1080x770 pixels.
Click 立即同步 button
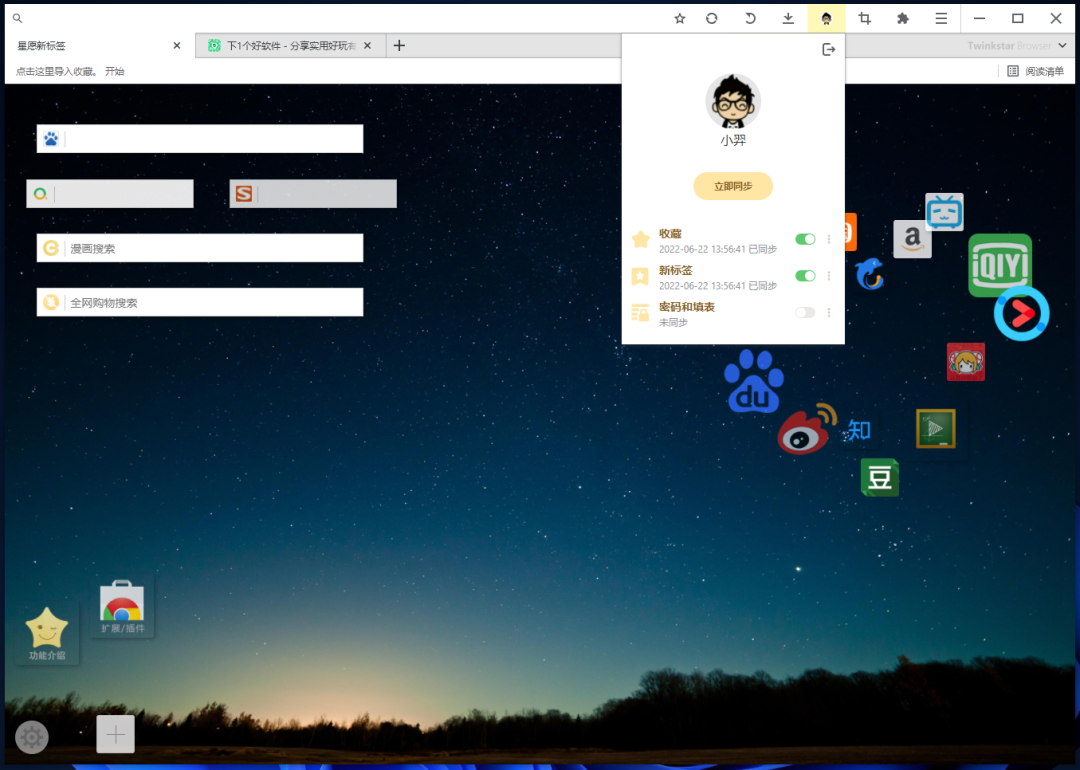[733, 186]
